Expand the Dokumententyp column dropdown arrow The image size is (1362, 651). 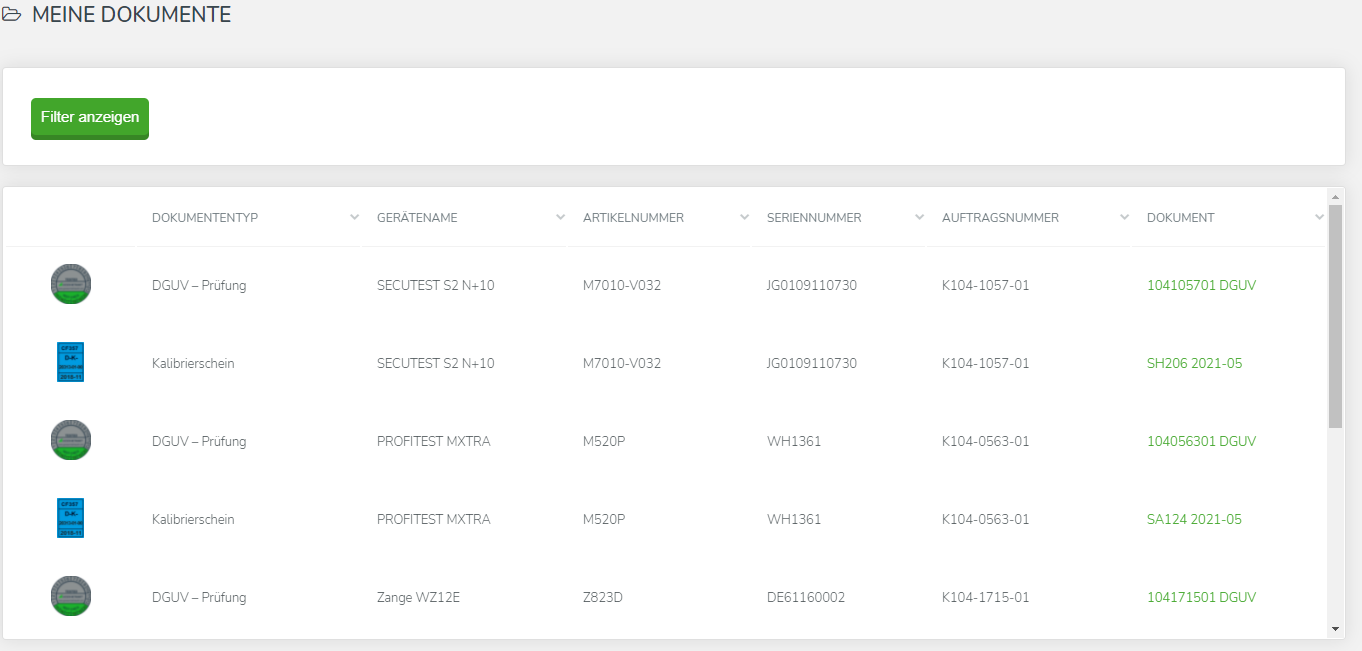(354, 217)
